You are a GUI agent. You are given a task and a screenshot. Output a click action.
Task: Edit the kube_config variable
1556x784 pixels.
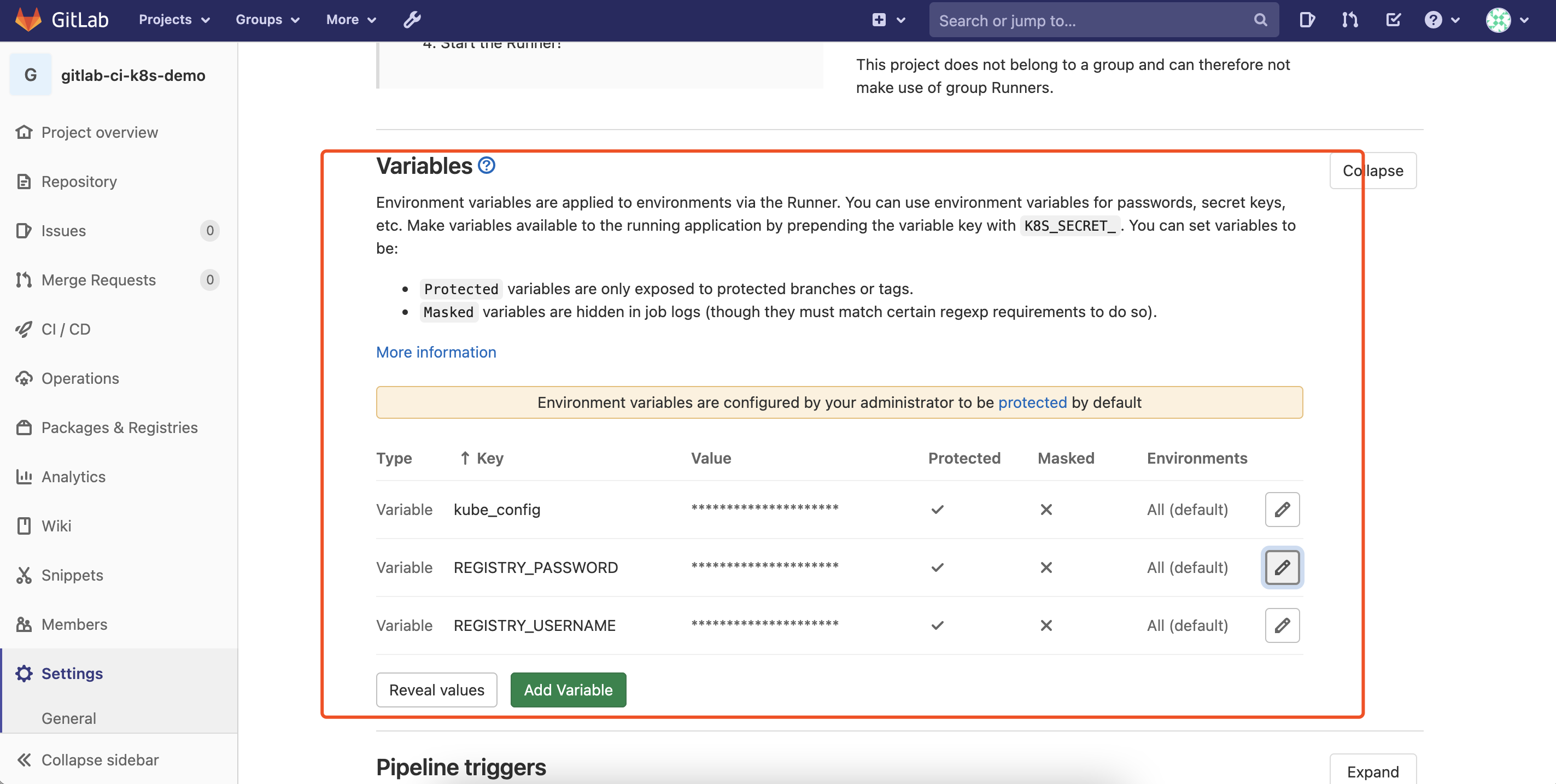pyautogui.click(x=1282, y=509)
